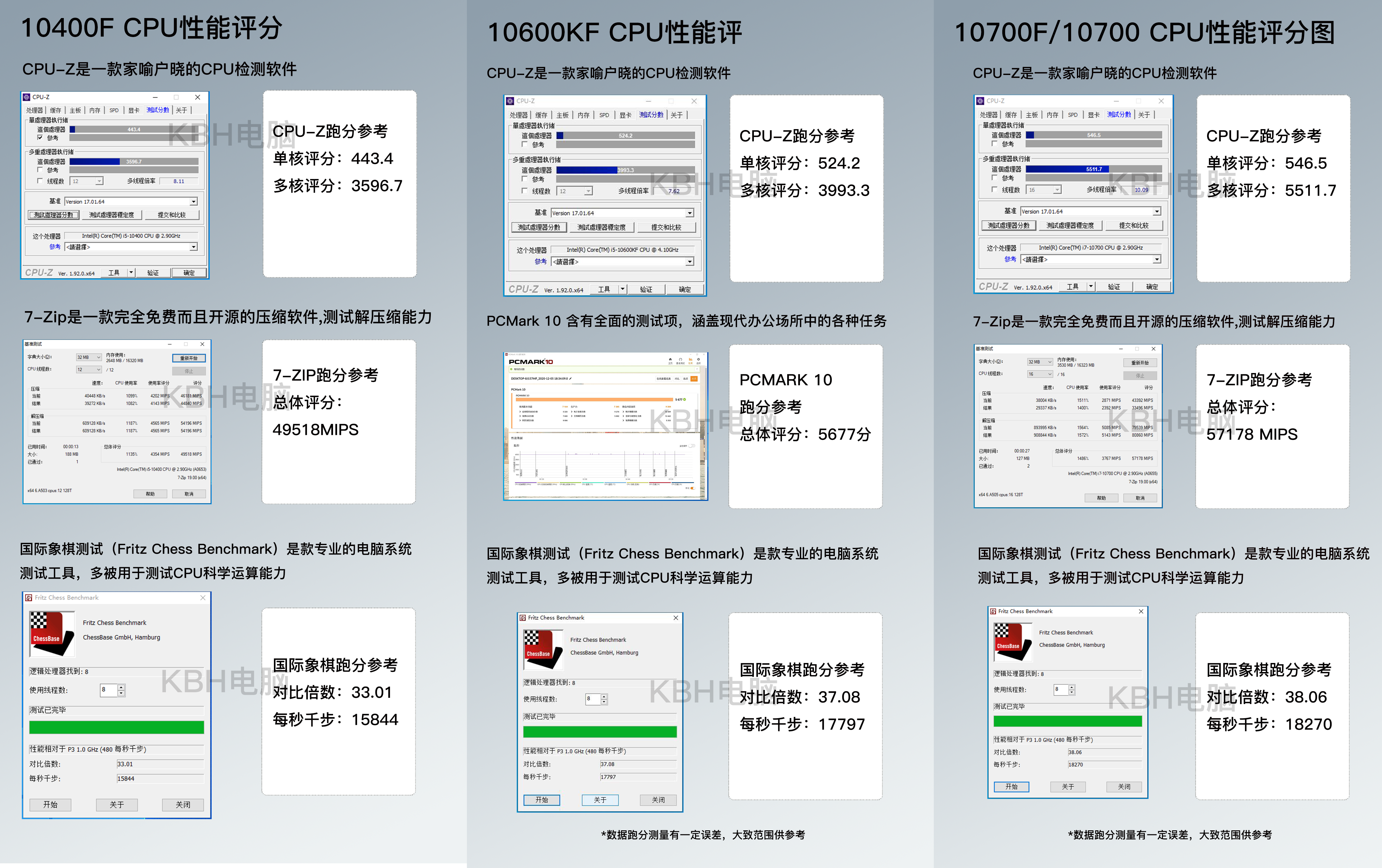
Task: Open the 基准测试 gauge icon in PCMark 10
Action: tap(681, 360)
